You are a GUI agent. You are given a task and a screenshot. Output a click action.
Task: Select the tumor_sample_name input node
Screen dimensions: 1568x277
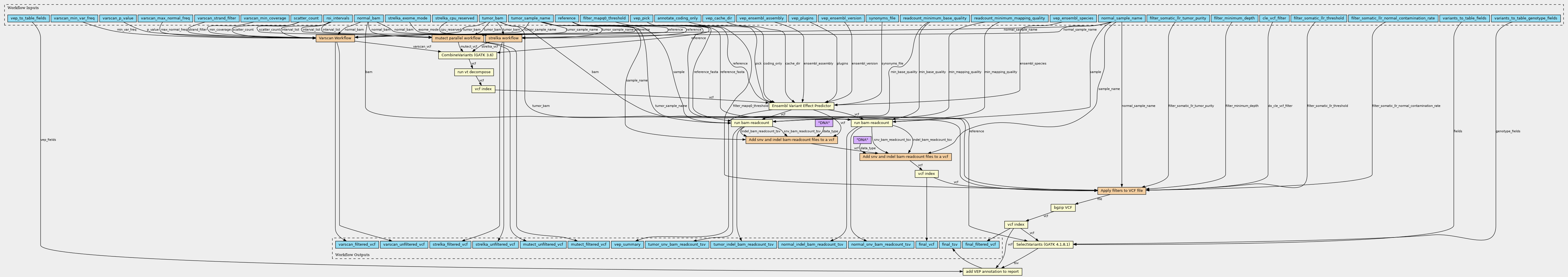pyautogui.click(x=531, y=18)
